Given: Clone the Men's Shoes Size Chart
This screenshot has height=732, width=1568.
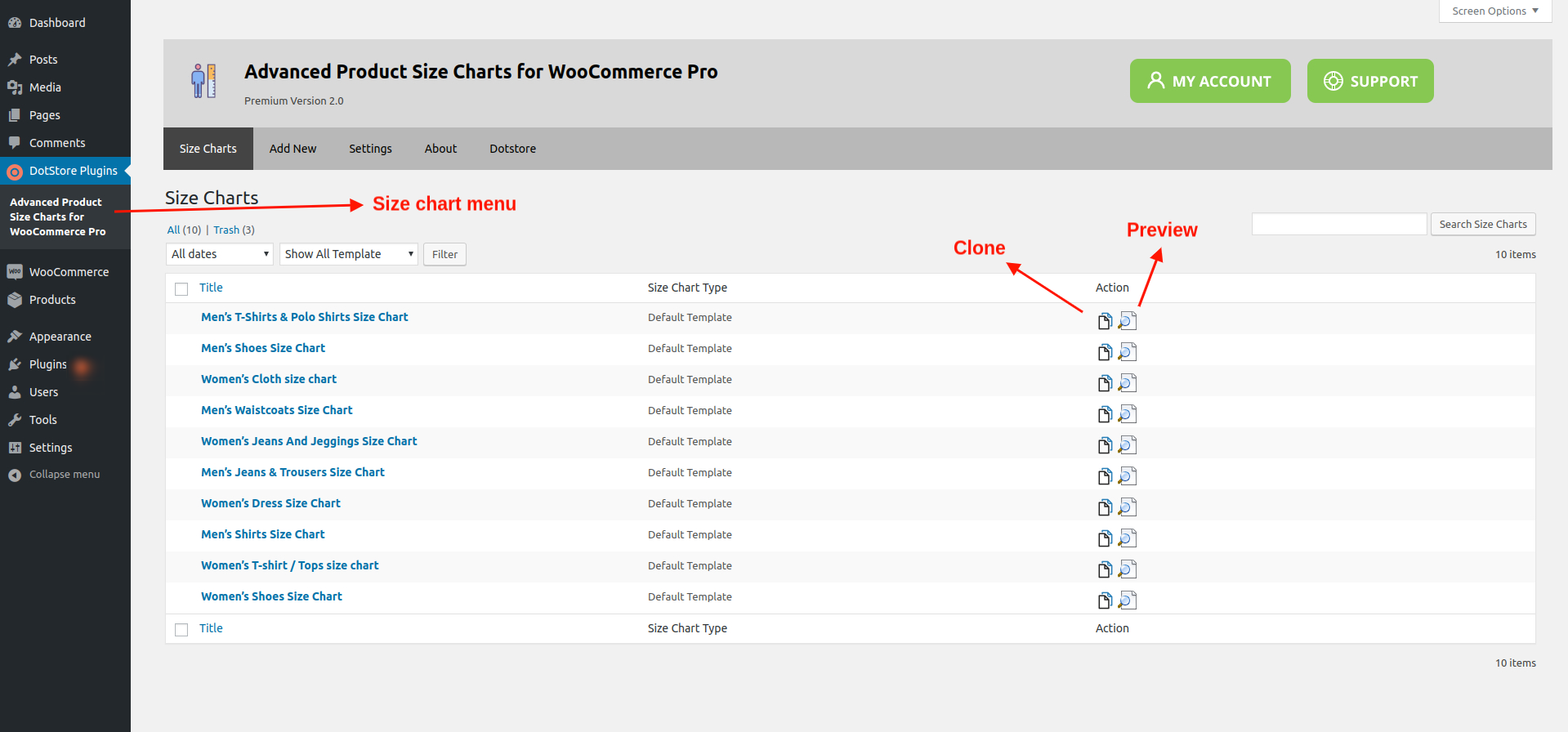Looking at the screenshot, I should tap(1105, 352).
